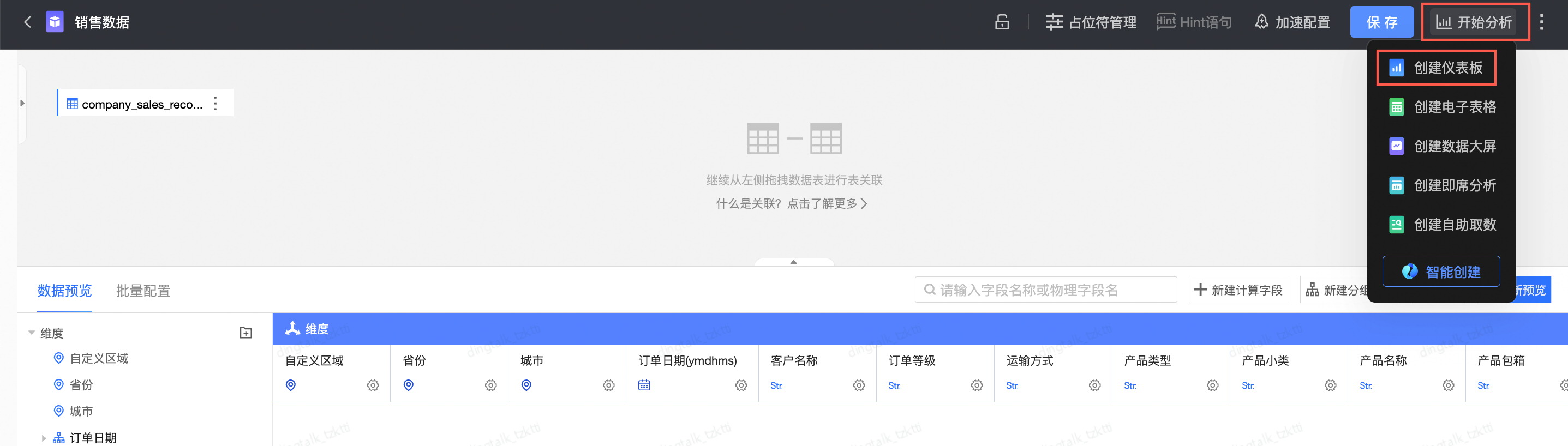Open settings gear for 产品名称 column
The width and height of the screenshot is (1568, 446).
1448,386
